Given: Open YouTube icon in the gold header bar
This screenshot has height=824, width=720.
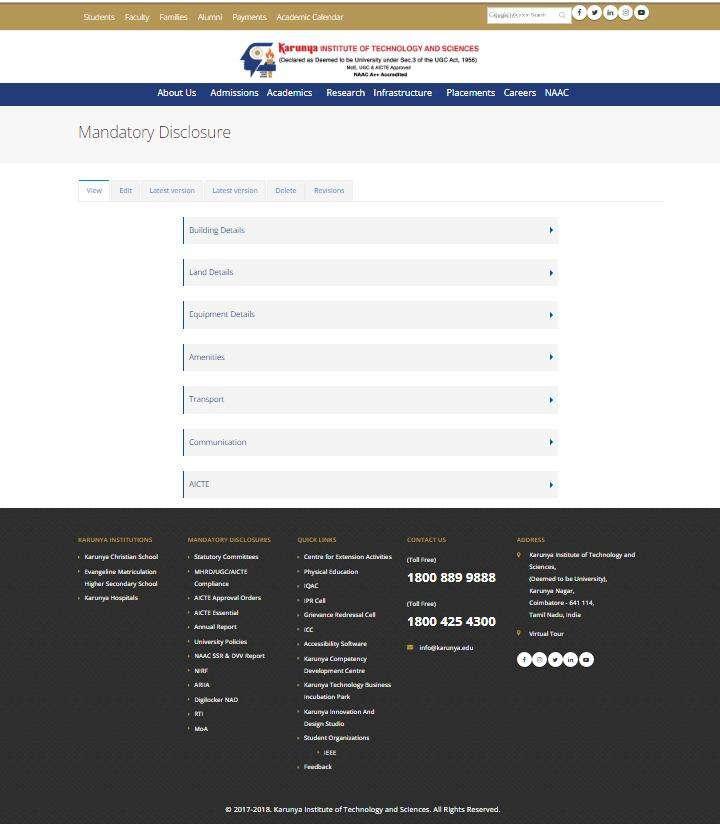Looking at the screenshot, I should tap(641, 13).
